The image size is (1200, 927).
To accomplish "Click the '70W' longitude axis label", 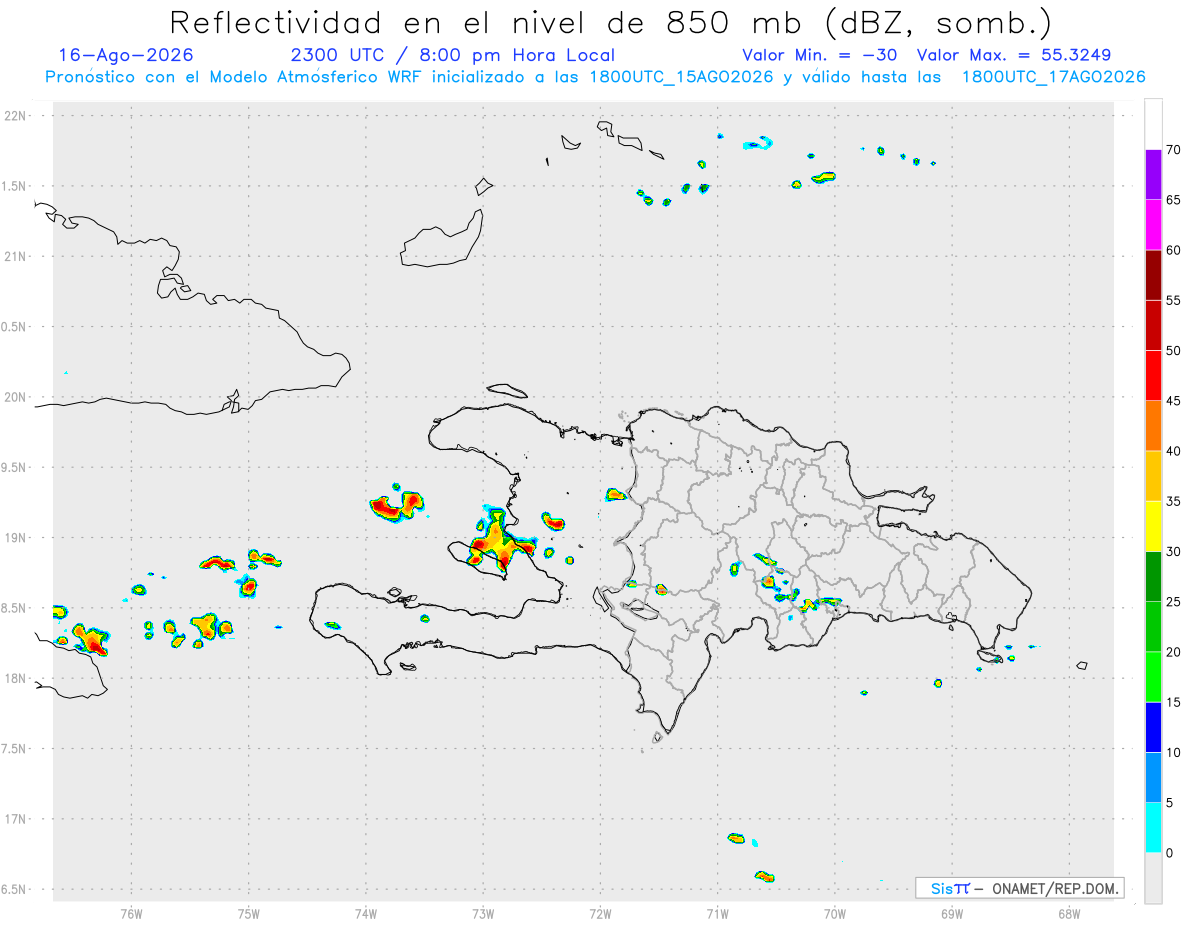I will coord(835,914).
